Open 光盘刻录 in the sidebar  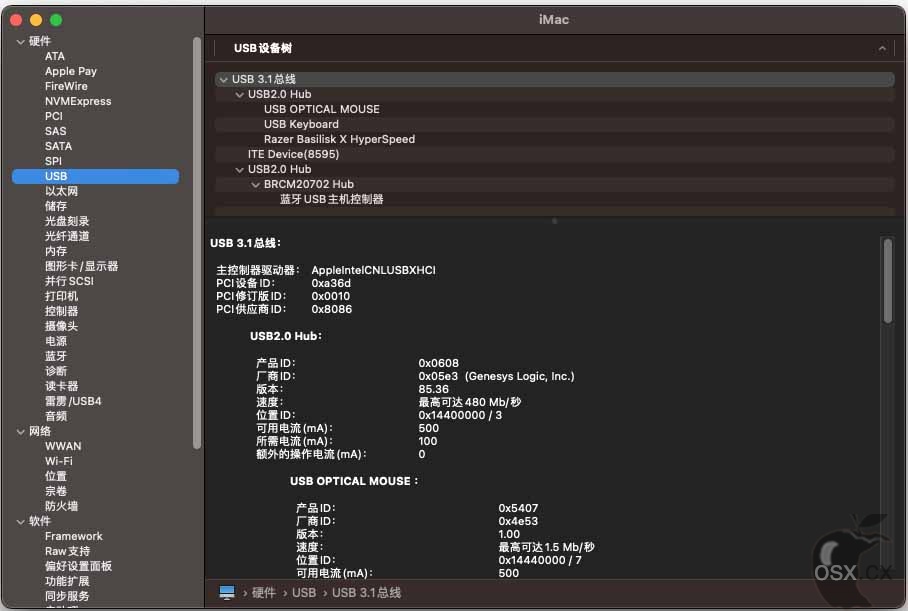(67, 221)
